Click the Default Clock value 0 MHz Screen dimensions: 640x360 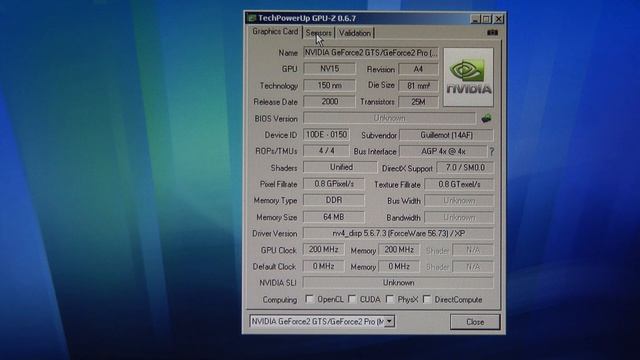coord(323,267)
